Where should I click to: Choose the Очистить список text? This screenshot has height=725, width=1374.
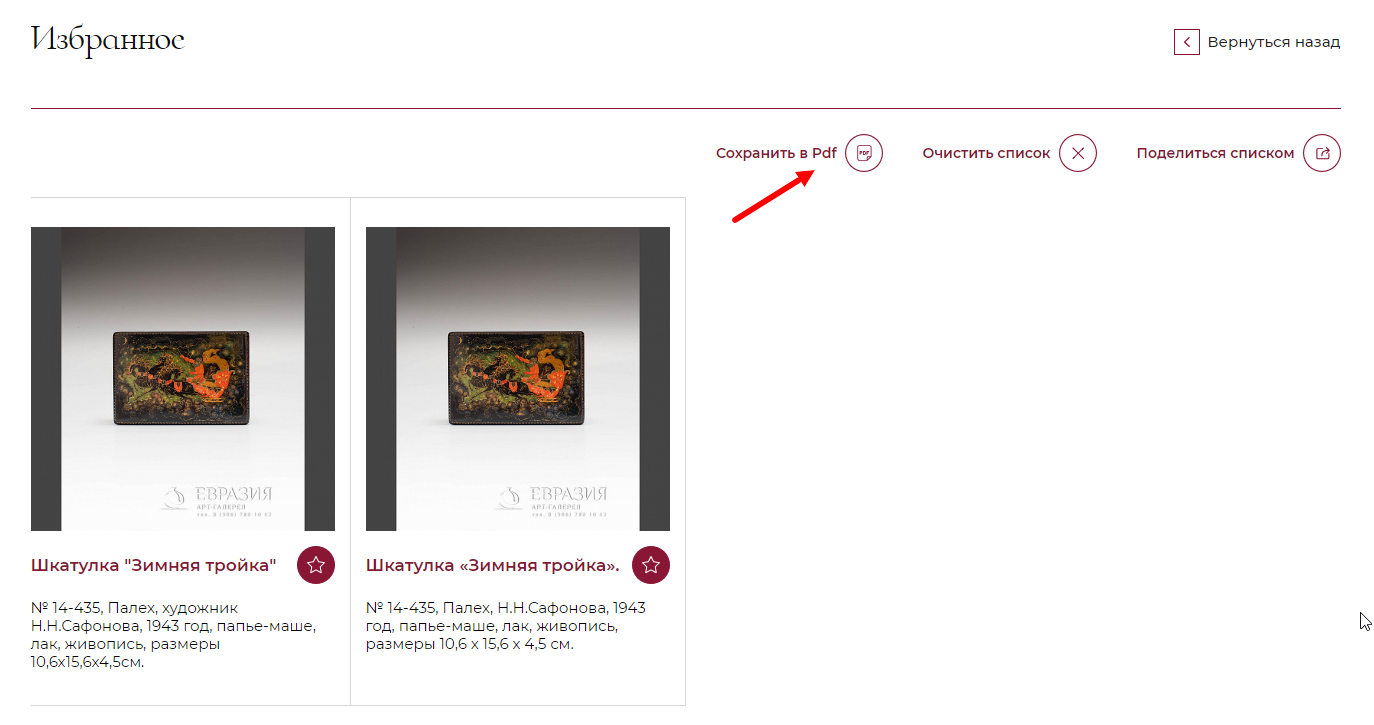[x=986, y=153]
